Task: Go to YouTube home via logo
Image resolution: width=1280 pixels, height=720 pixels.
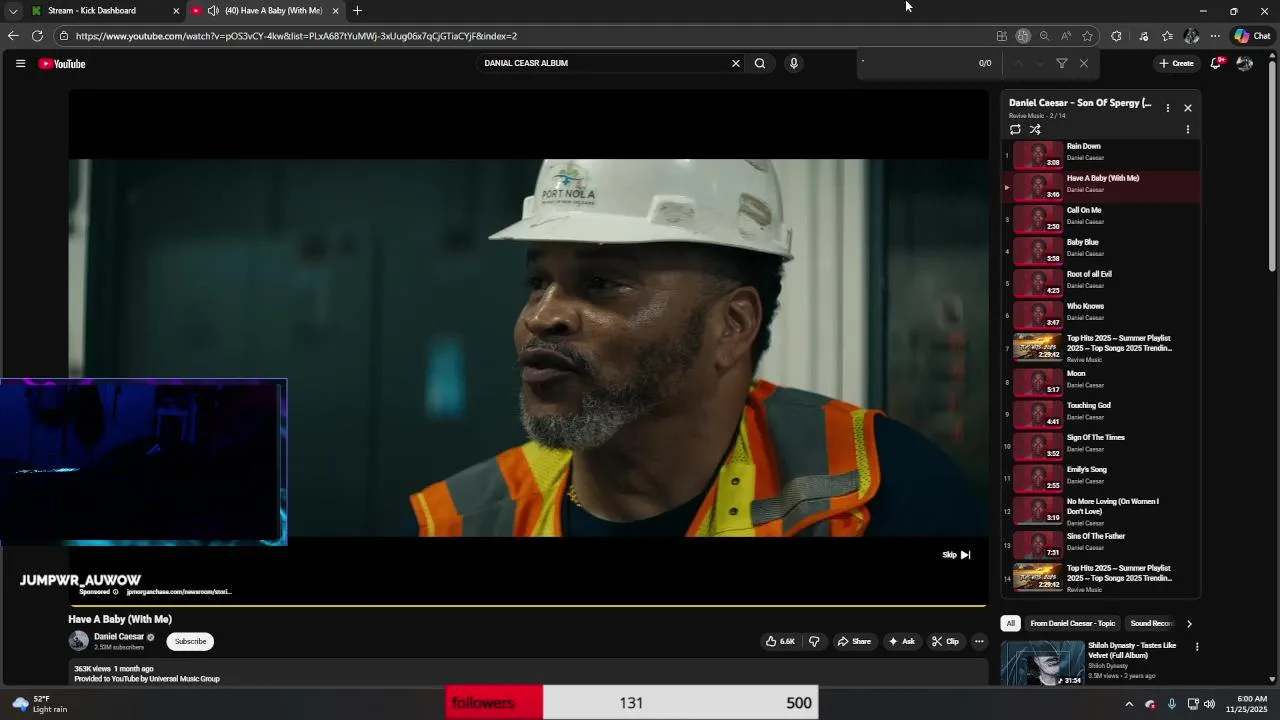Action: click(x=62, y=64)
